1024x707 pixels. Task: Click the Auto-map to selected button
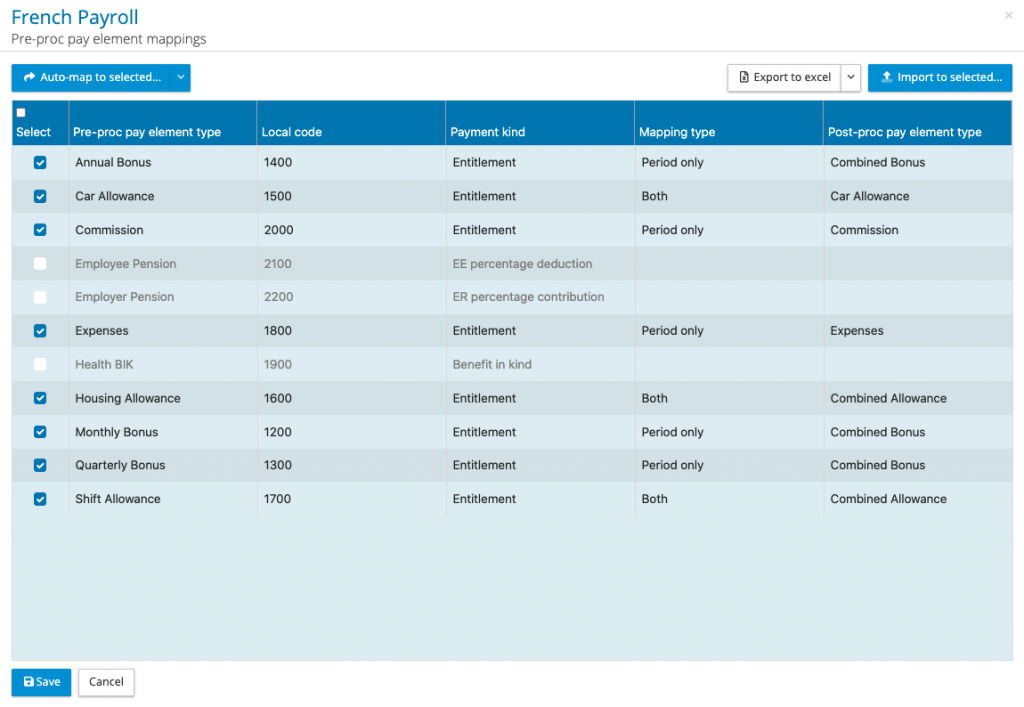[91, 78]
